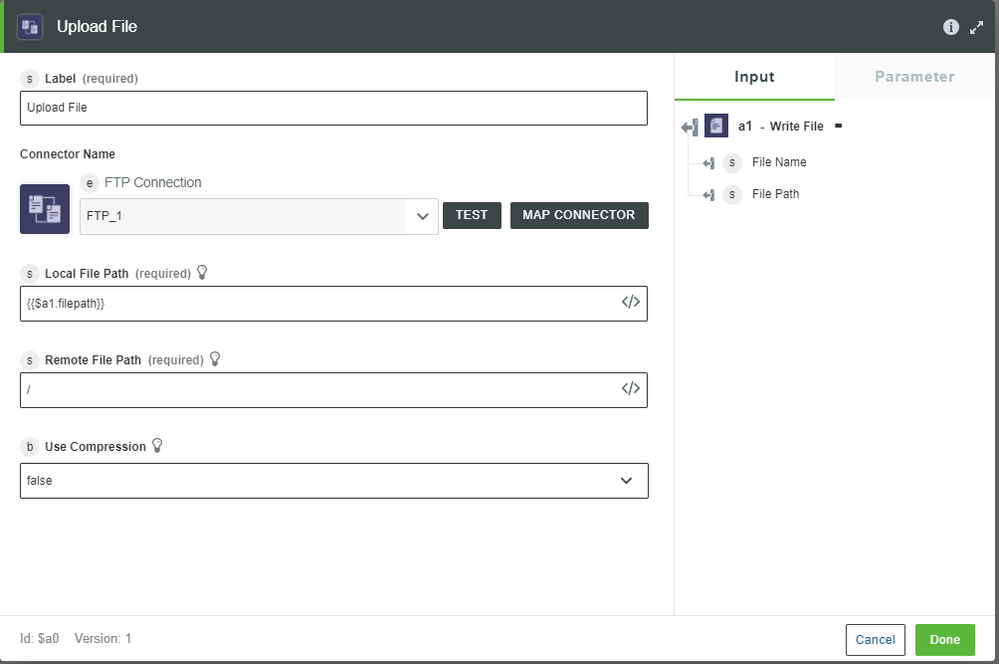The image size is (999, 664).
Task: Click in the Label text field
Action: pos(334,108)
